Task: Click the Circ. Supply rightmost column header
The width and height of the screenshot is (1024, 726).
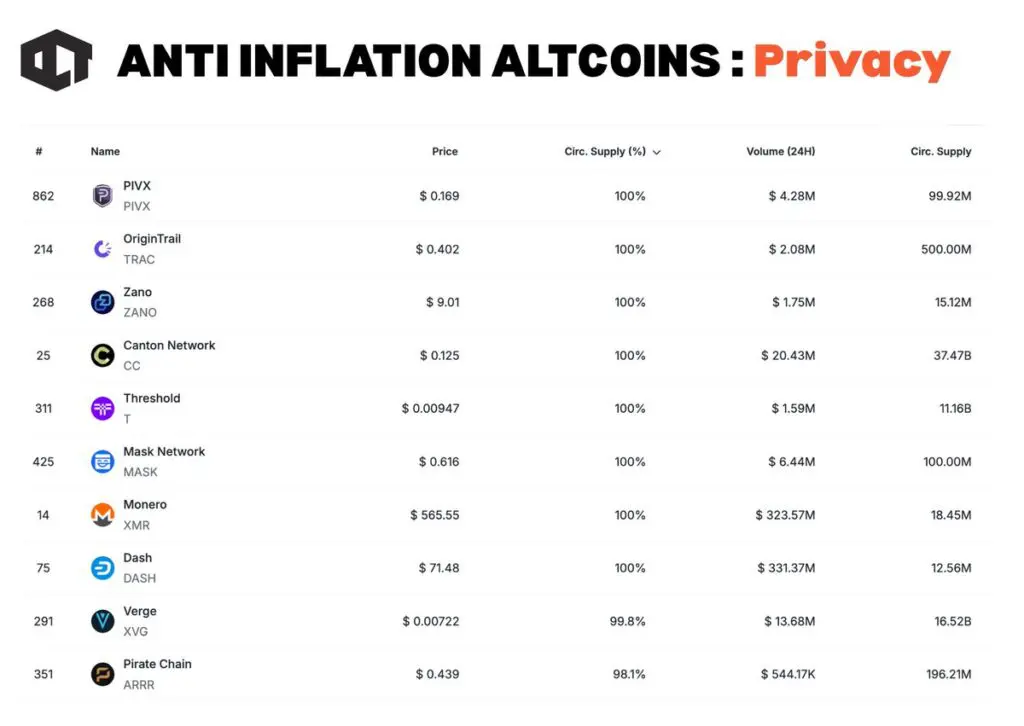Action: point(940,152)
